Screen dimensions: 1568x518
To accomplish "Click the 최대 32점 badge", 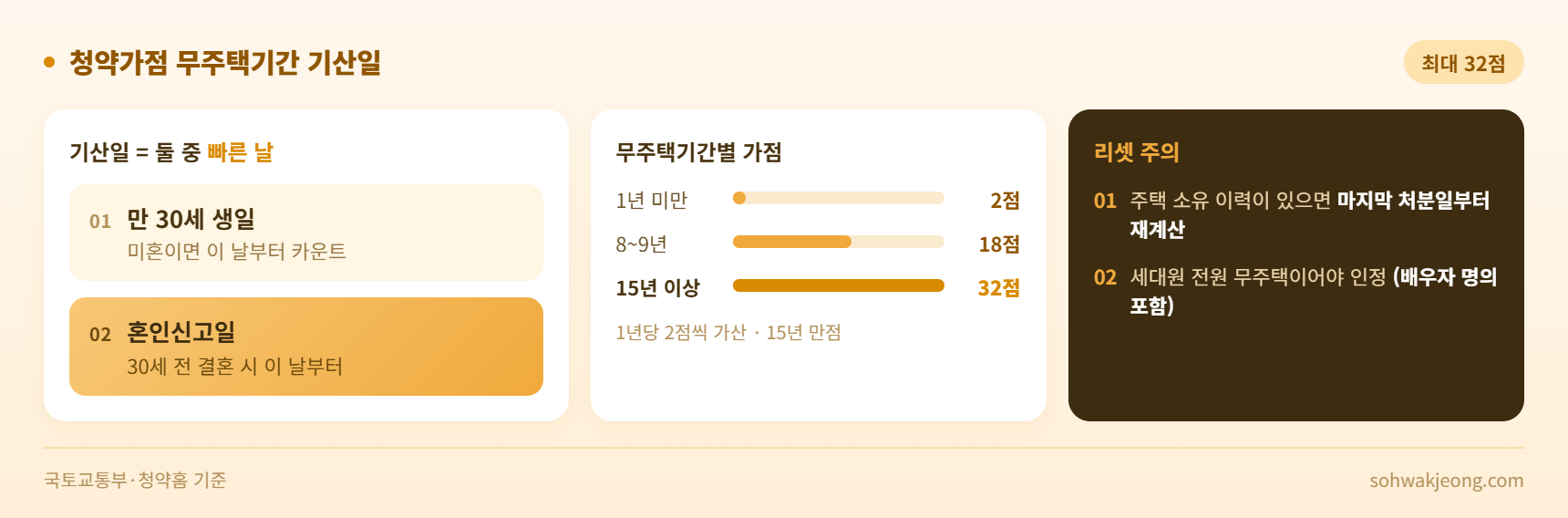I will click(x=1463, y=62).
